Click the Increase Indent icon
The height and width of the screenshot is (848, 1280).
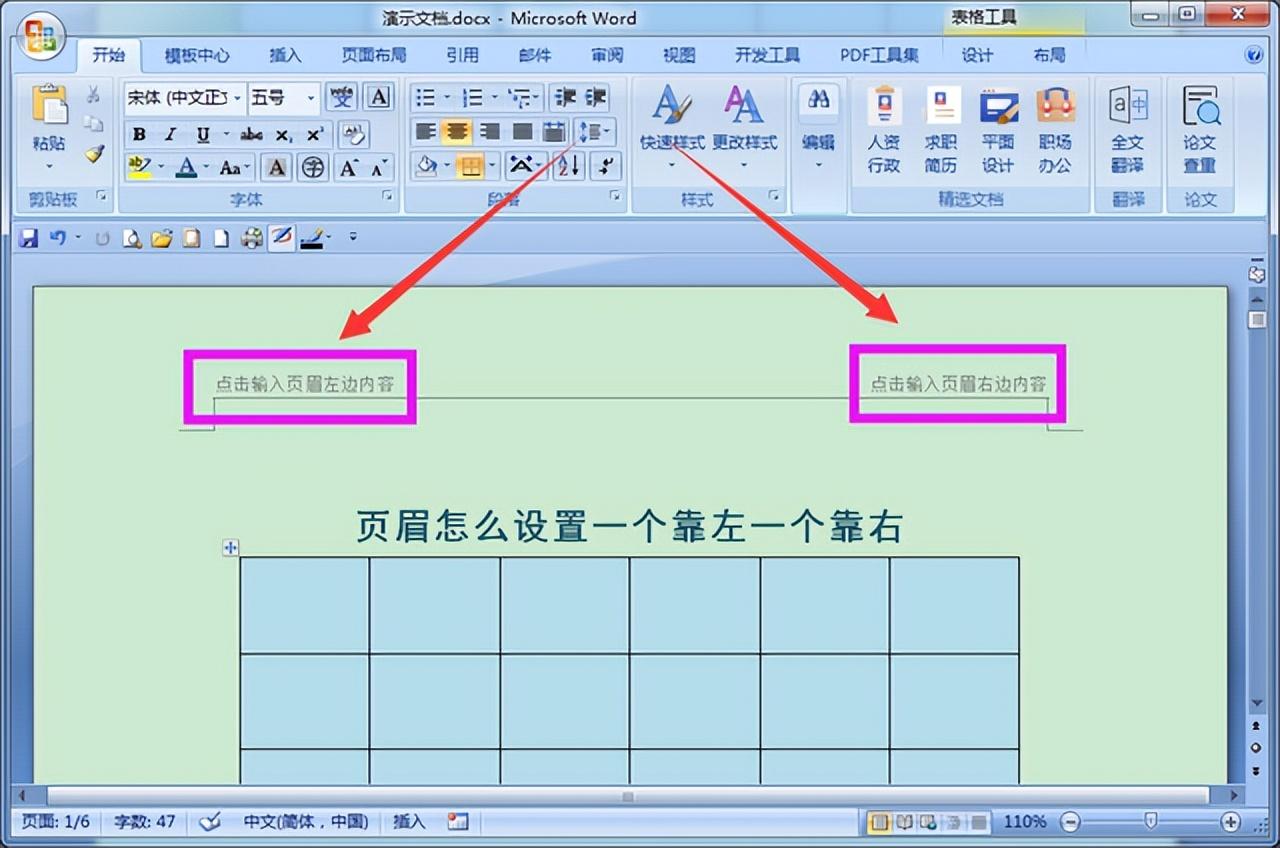[x=596, y=98]
